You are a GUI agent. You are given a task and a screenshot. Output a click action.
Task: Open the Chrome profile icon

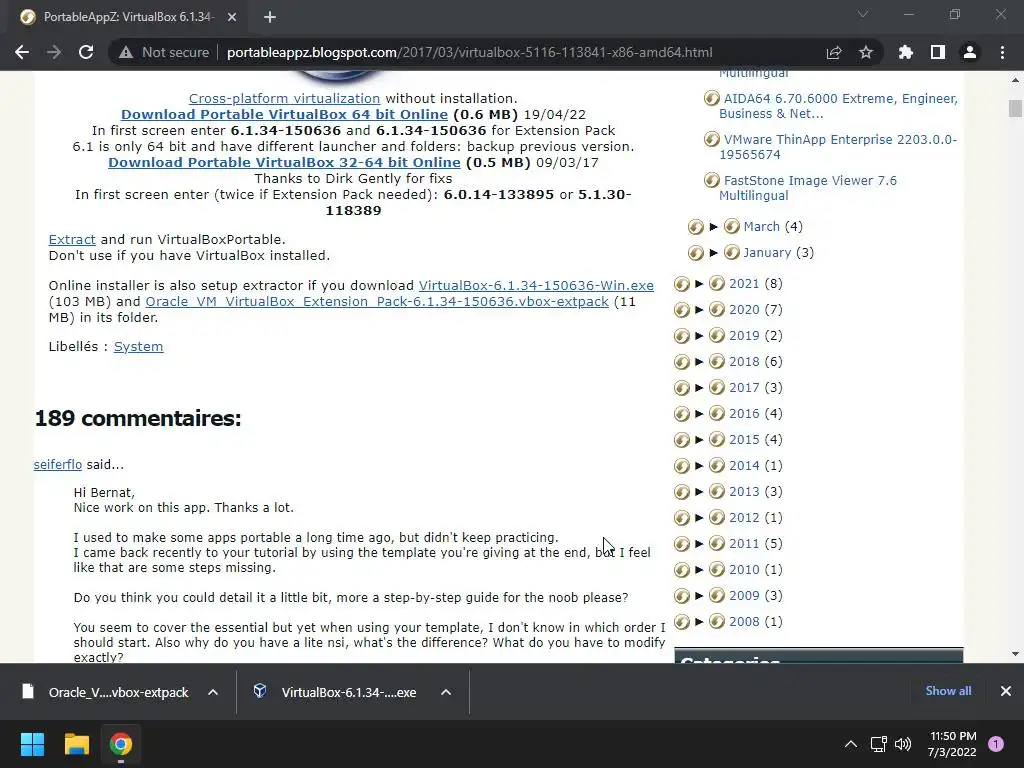[970, 52]
